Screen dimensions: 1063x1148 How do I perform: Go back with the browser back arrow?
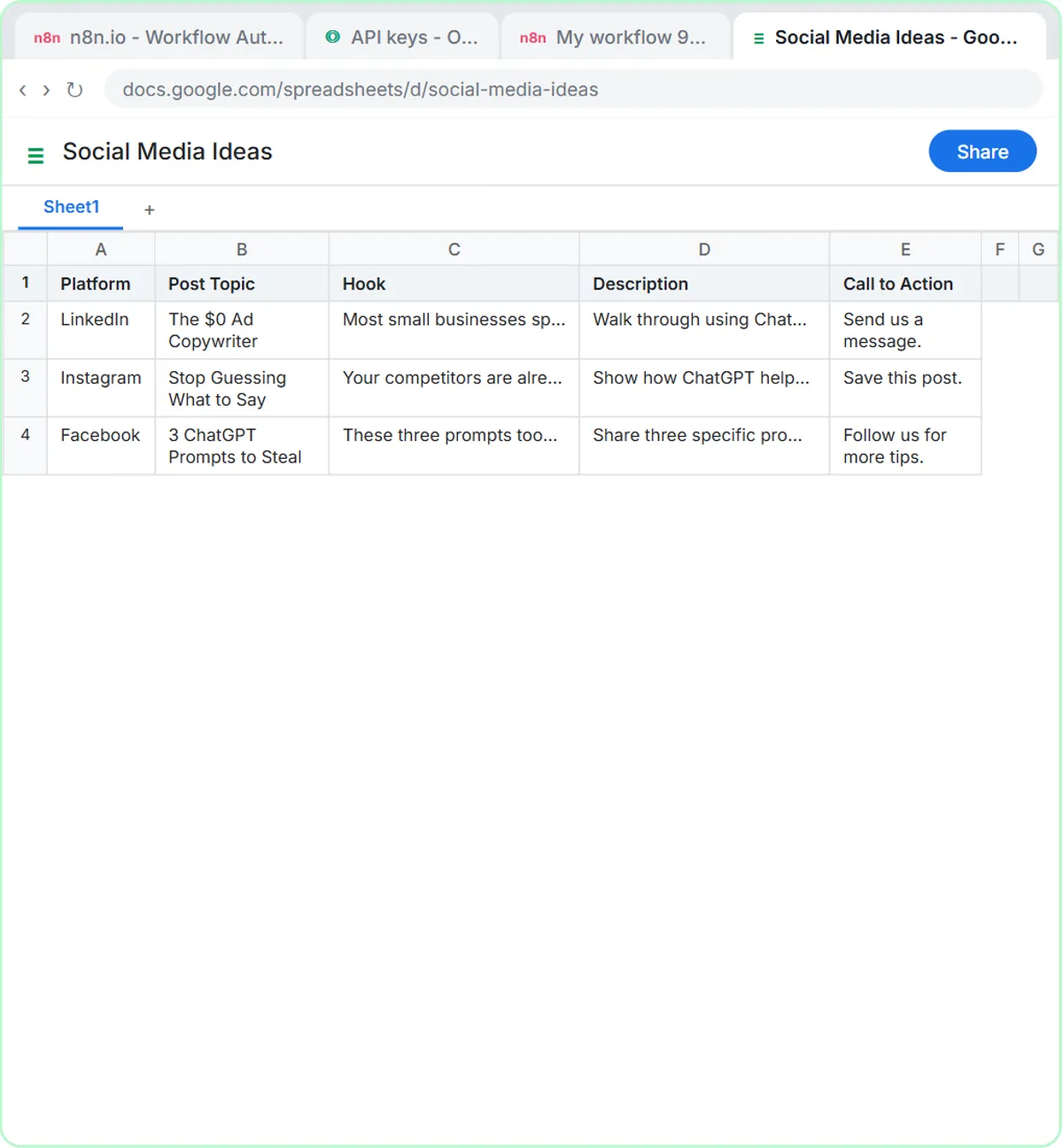(23, 89)
